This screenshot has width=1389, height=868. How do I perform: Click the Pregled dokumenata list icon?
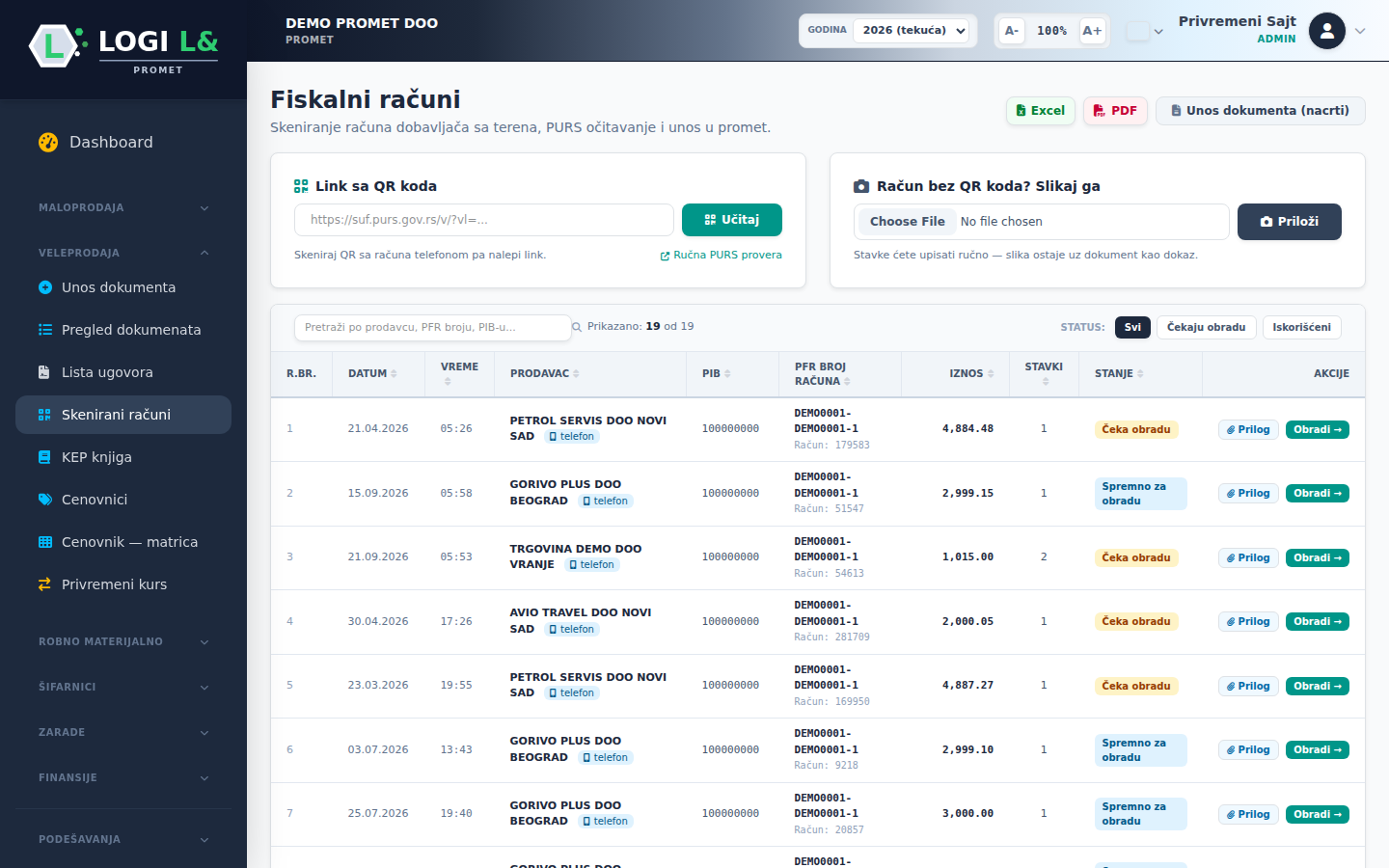(44, 330)
